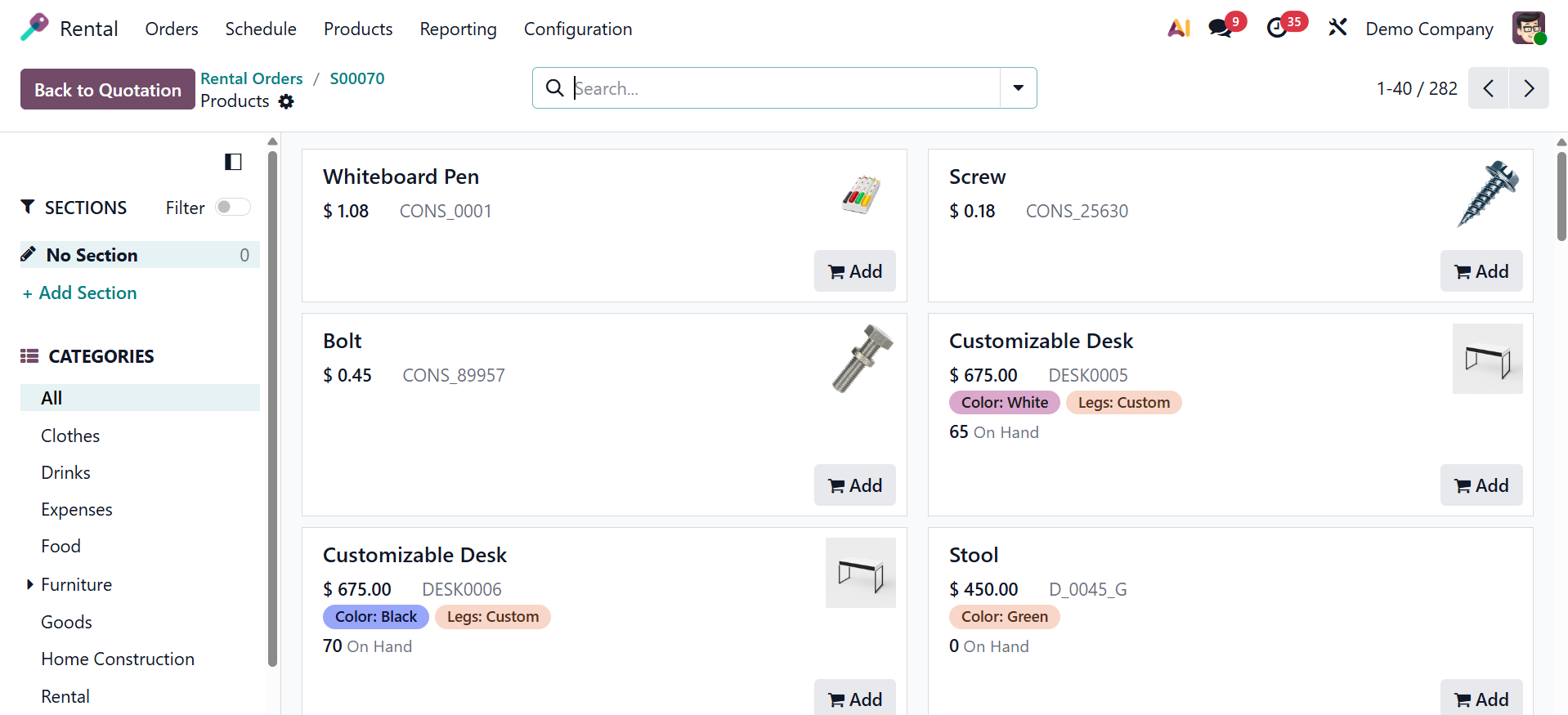This screenshot has height=715, width=1568.
Task: Open the Configuration menu
Action: tap(577, 29)
